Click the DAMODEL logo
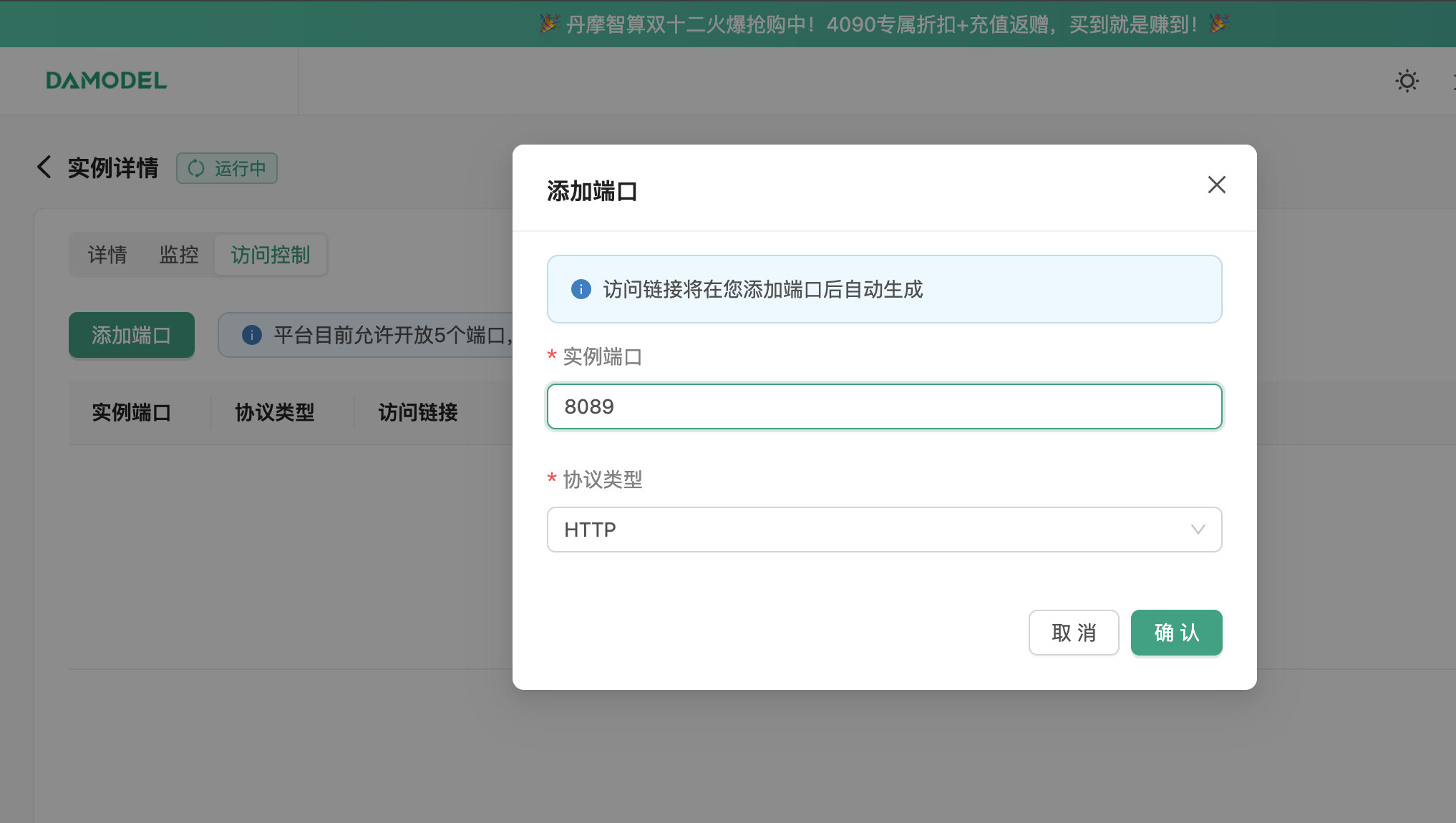 [x=106, y=81]
